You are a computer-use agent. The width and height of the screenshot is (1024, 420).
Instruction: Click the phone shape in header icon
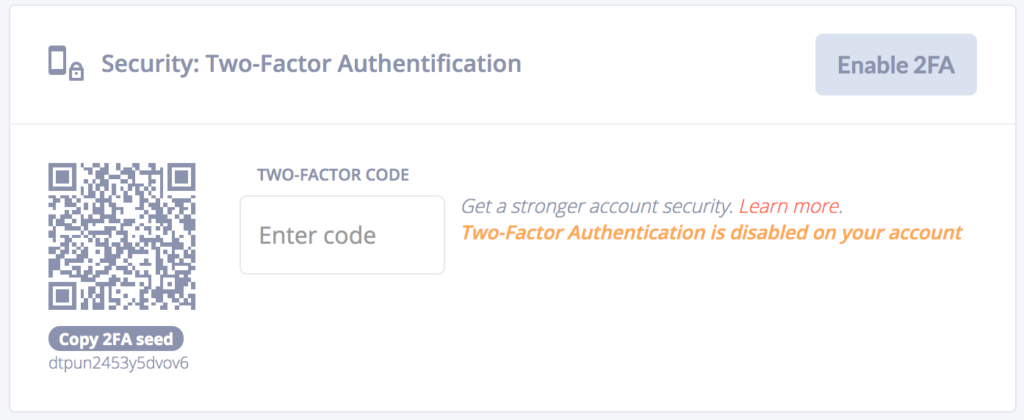point(57,61)
